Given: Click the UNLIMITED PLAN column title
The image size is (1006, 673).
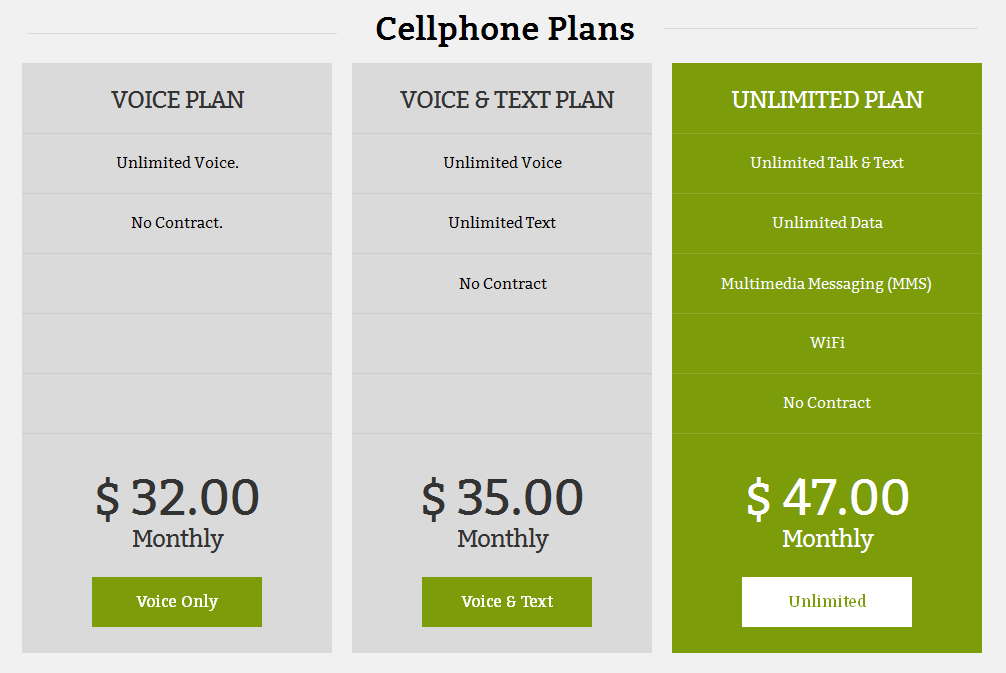Looking at the screenshot, I should (827, 100).
